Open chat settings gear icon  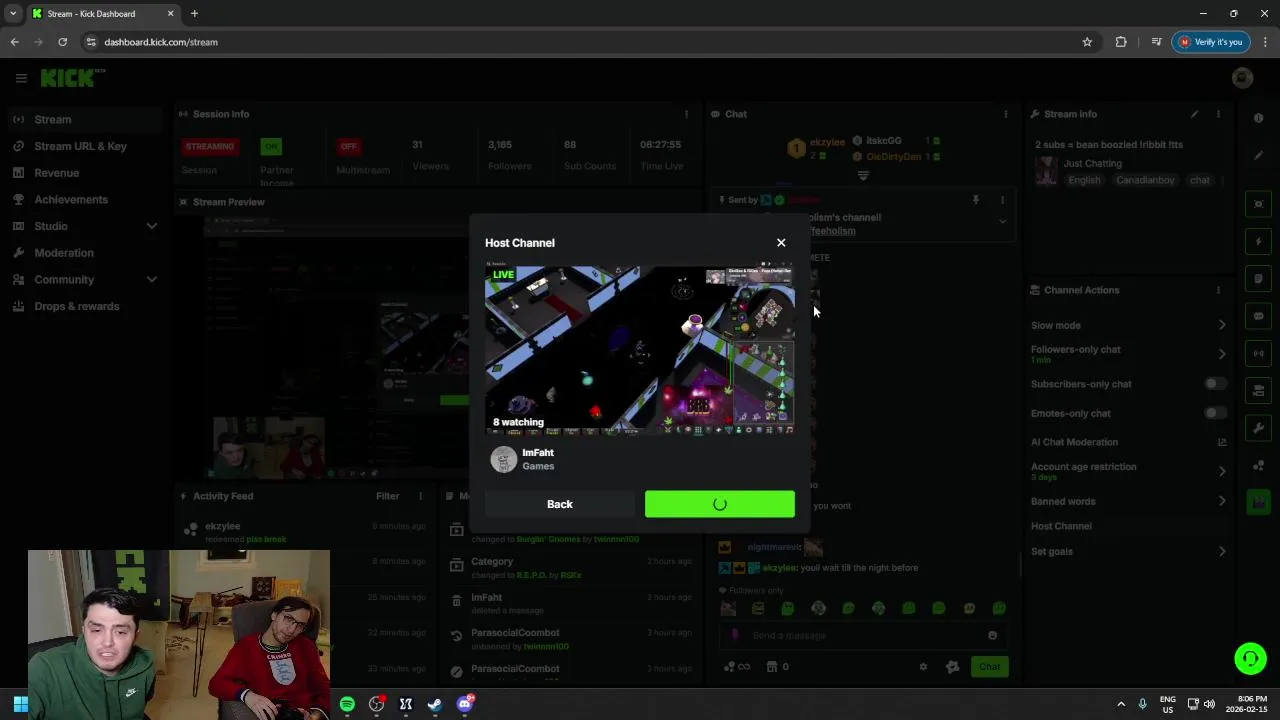pyautogui.click(x=923, y=667)
